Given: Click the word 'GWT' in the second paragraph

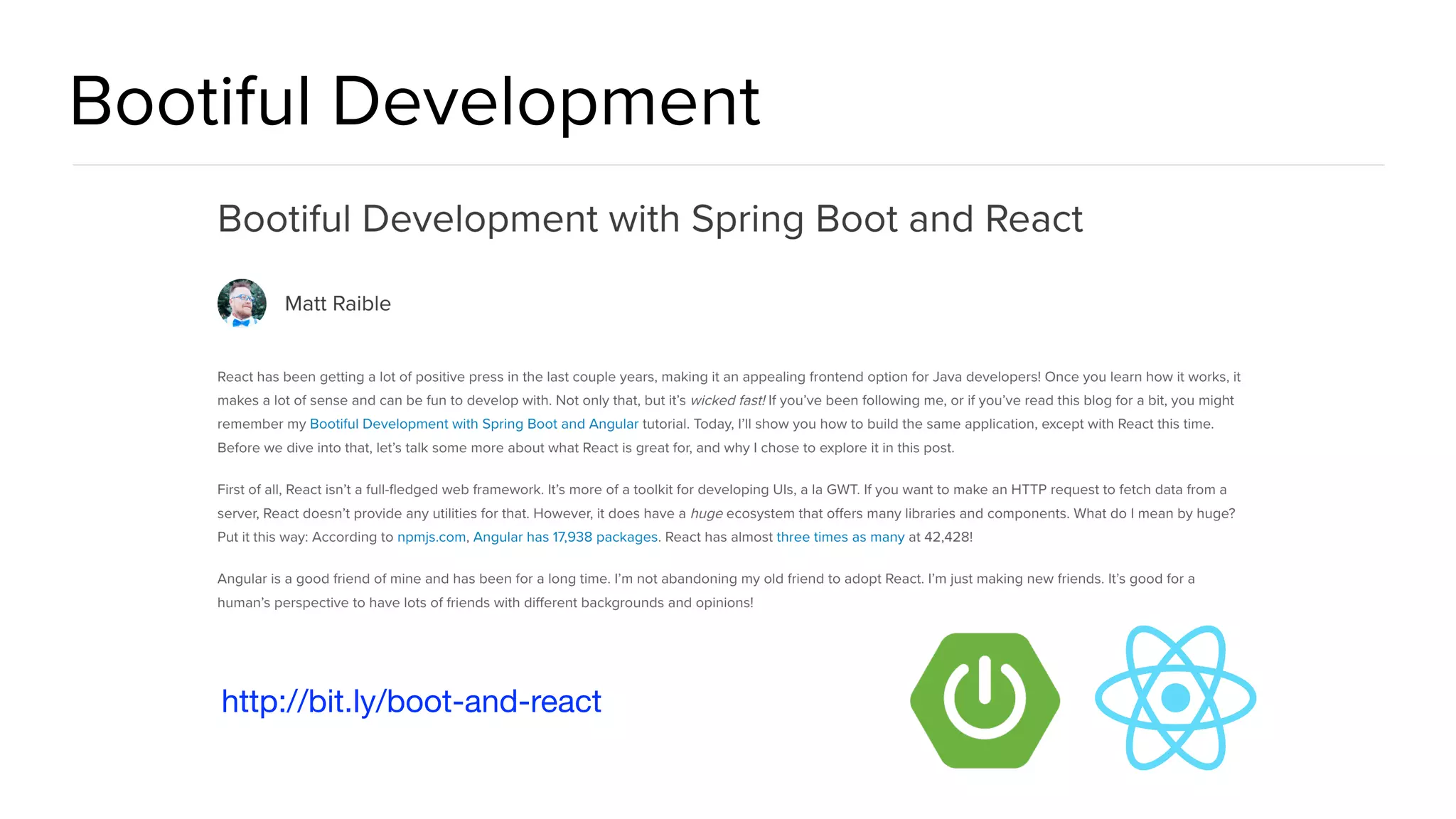Looking at the screenshot, I should pos(842,490).
